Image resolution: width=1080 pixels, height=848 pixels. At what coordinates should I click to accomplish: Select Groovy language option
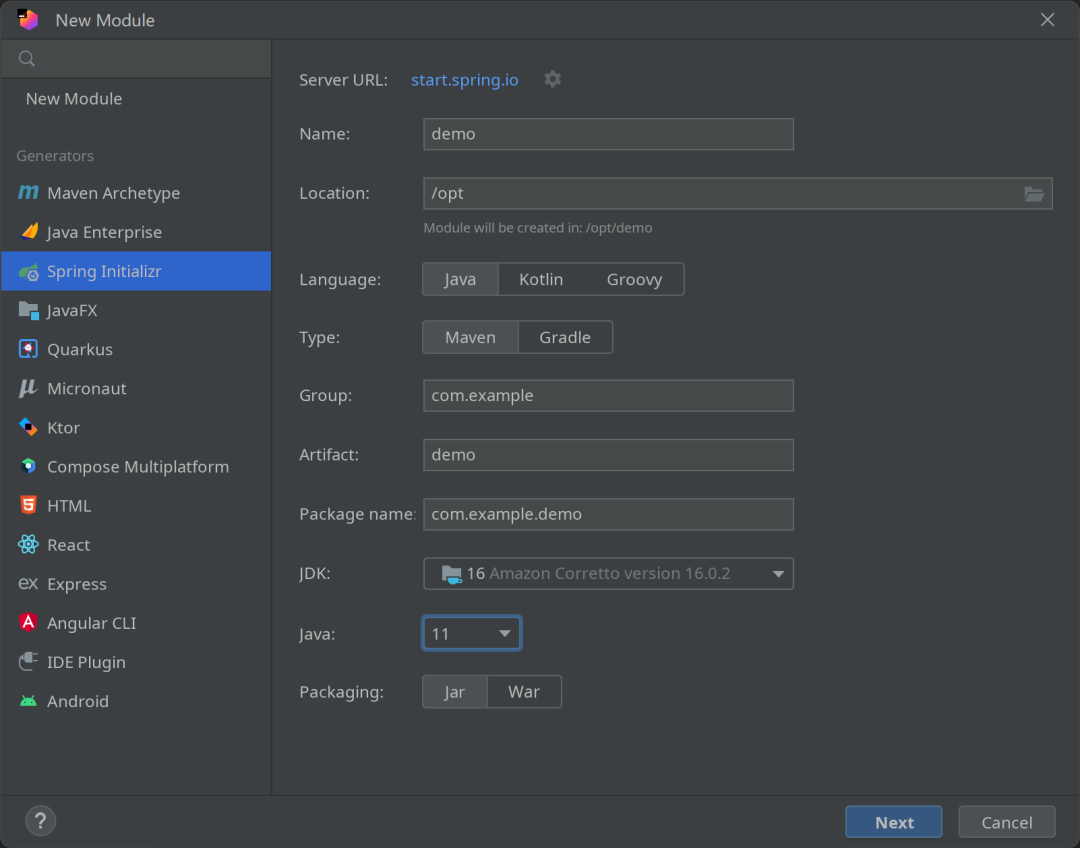pos(634,280)
